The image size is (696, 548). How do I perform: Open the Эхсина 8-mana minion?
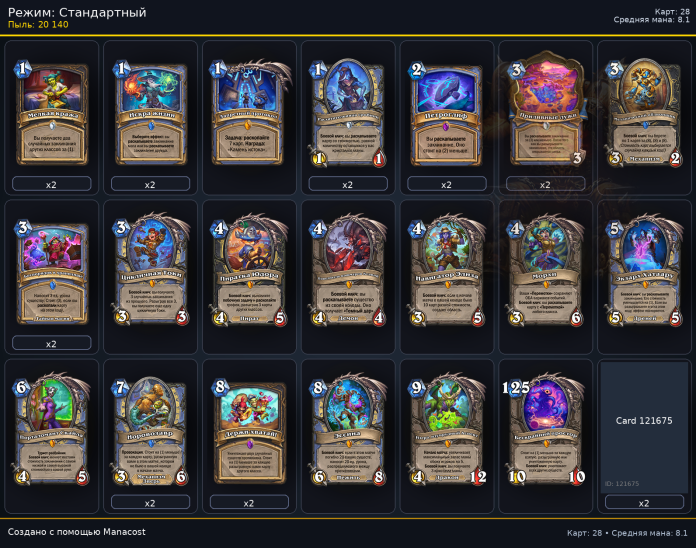coord(348,430)
